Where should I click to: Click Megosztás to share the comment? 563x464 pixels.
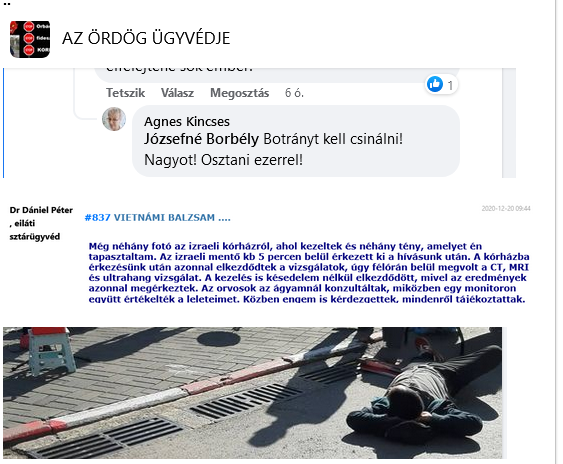[x=239, y=93]
